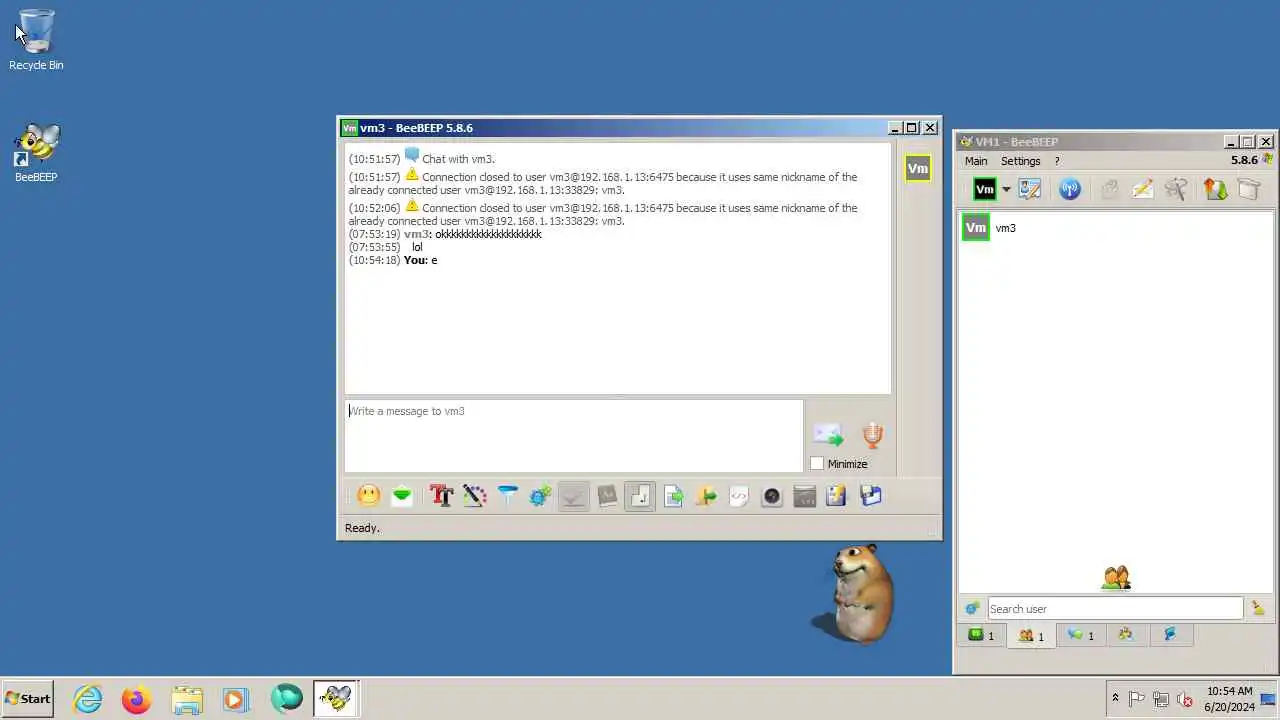The width and height of the screenshot is (1280, 720).
Task: Open the Settings menu in VM1 window
Action: coord(1021,161)
